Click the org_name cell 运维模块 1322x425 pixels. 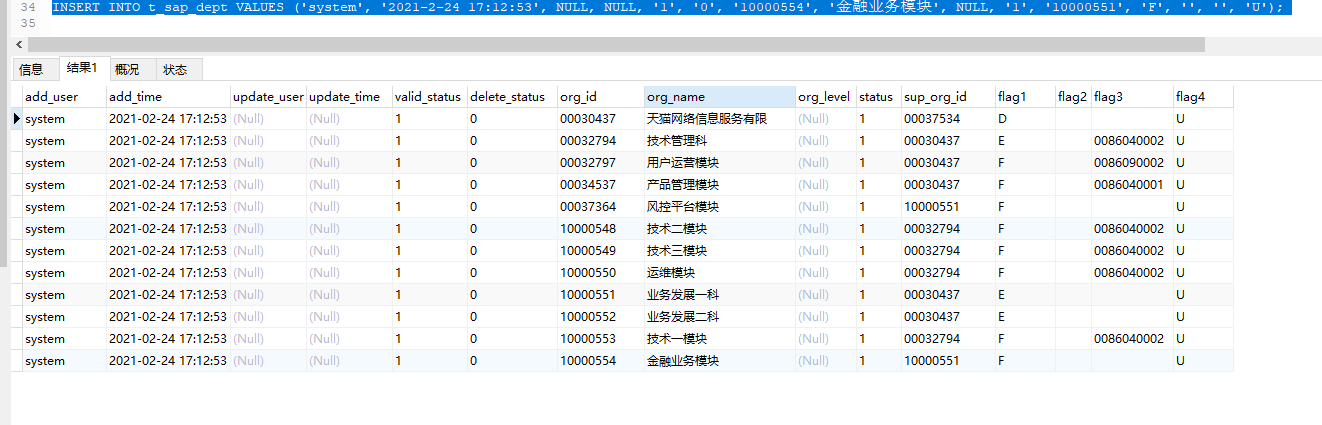pos(720,273)
